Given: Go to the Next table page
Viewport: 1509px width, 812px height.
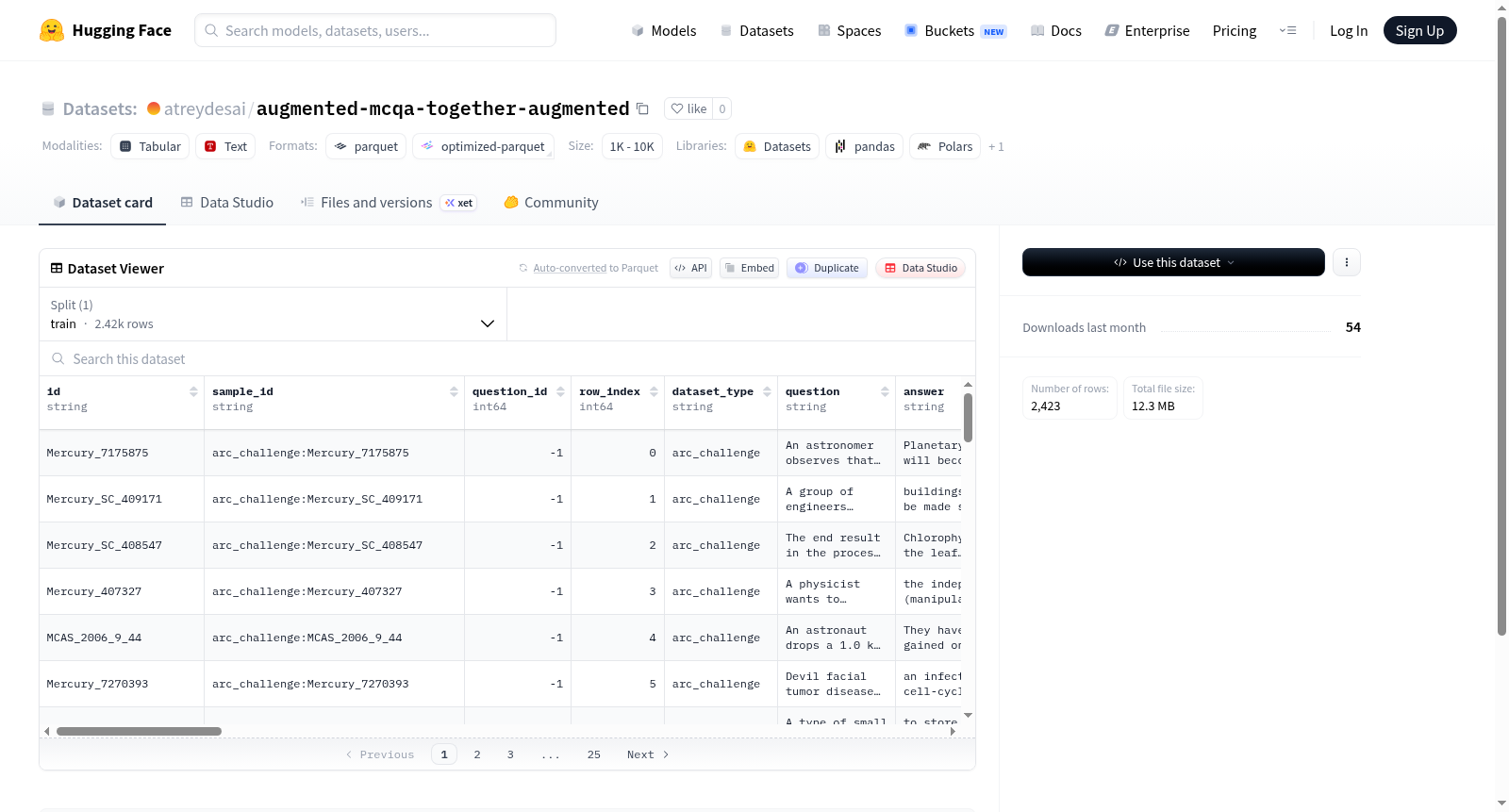Looking at the screenshot, I should click(648, 754).
